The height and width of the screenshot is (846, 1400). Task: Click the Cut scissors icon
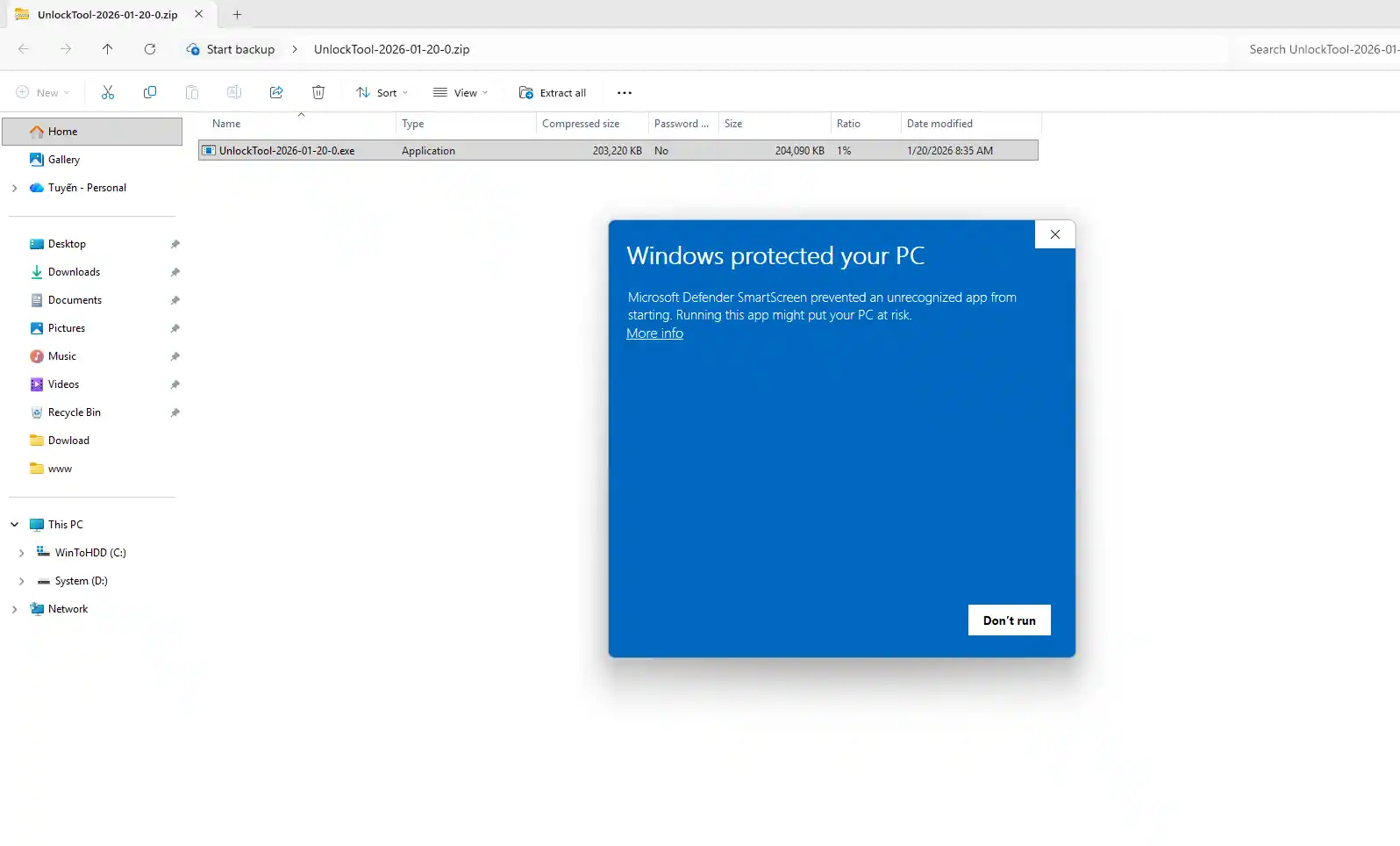108,93
